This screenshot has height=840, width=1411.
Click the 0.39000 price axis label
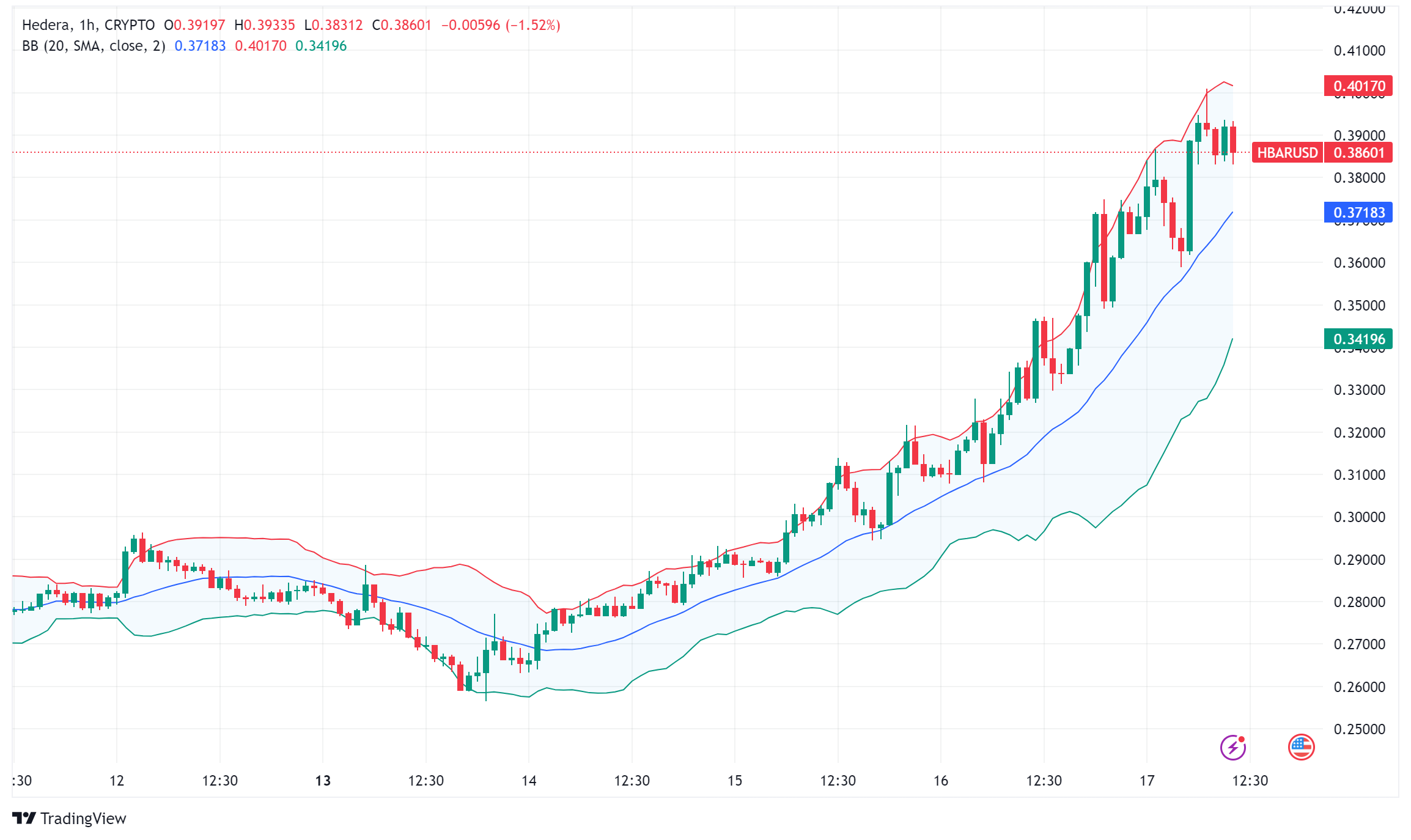coord(1360,136)
